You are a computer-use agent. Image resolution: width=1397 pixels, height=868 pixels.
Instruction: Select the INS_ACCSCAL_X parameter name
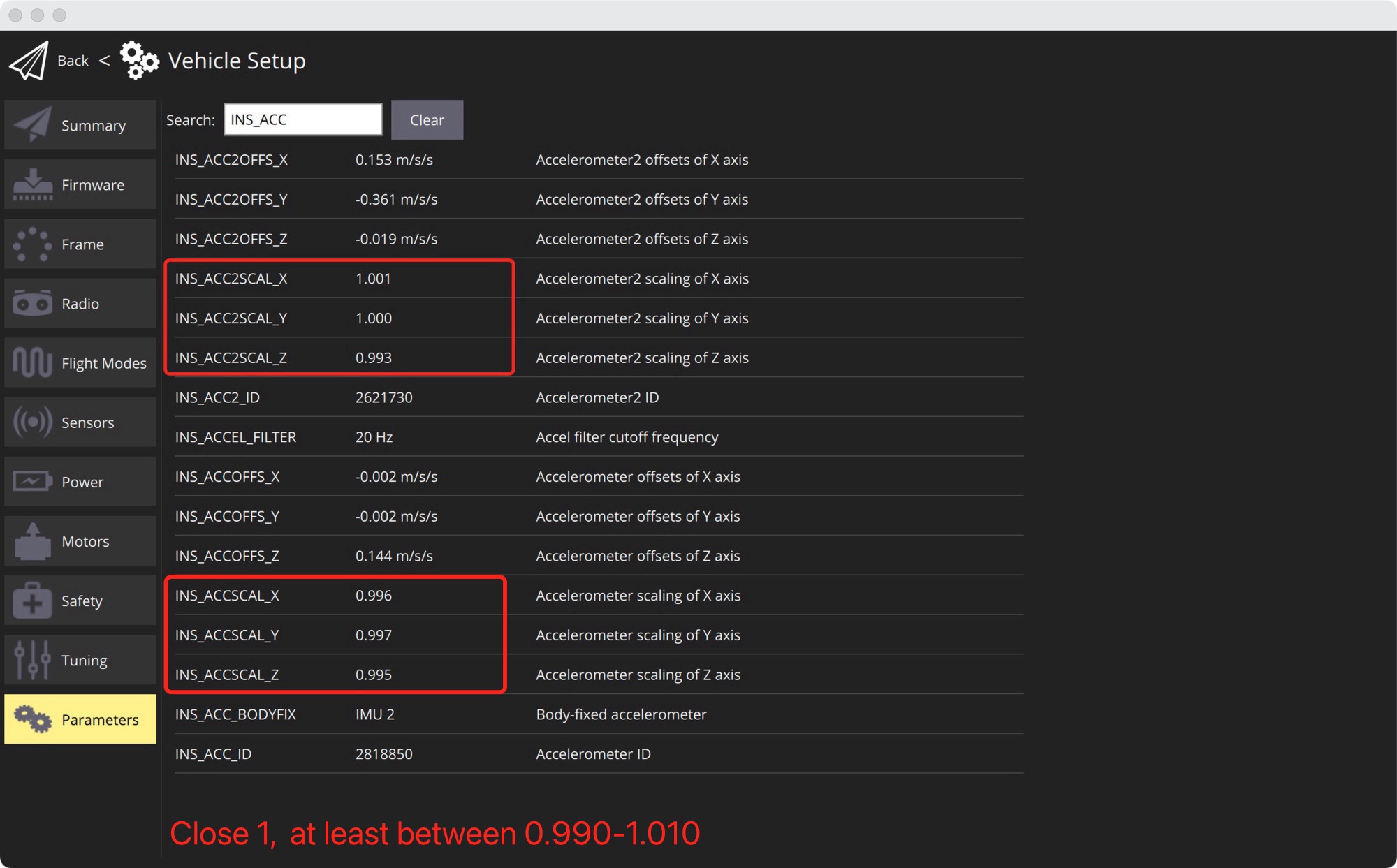[x=227, y=596]
